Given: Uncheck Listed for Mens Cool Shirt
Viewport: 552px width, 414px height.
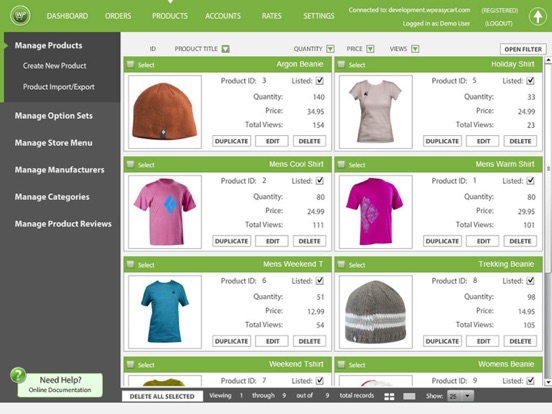Looking at the screenshot, I should 320,181.
